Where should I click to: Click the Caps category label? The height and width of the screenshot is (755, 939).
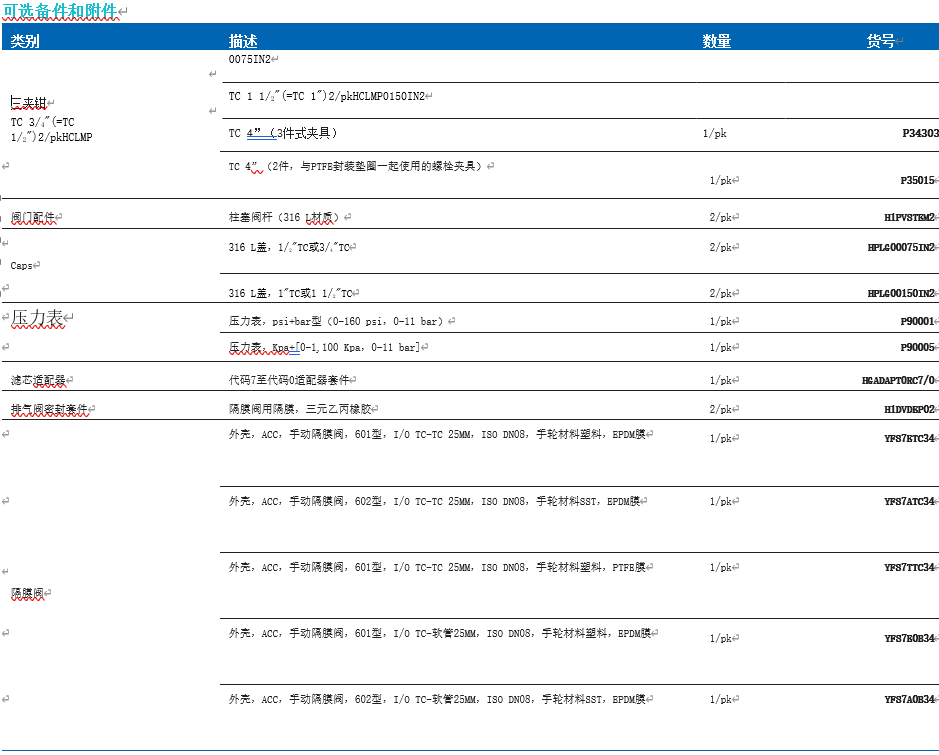tap(23, 266)
